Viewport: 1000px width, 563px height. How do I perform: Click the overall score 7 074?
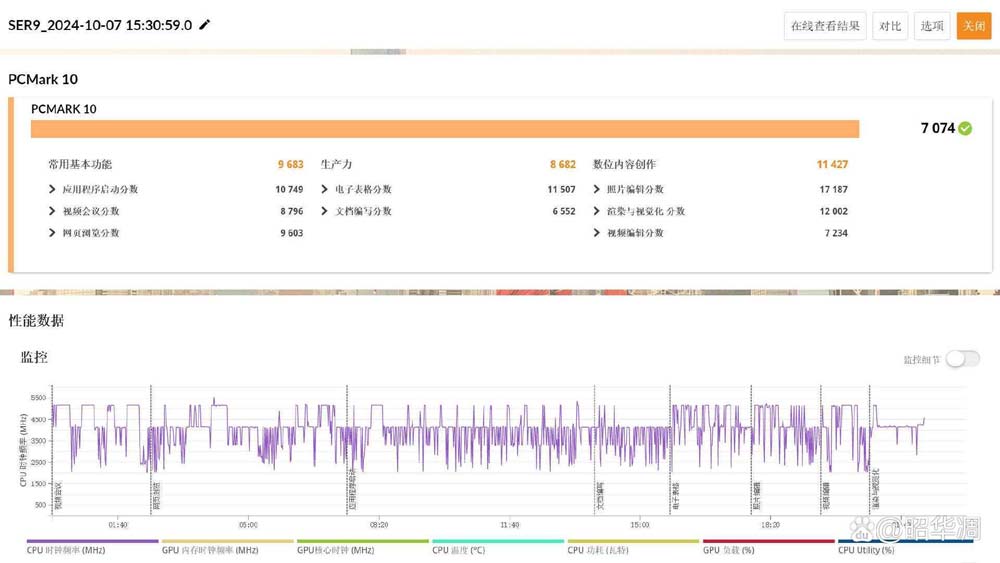pyautogui.click(x=938, y=128)
